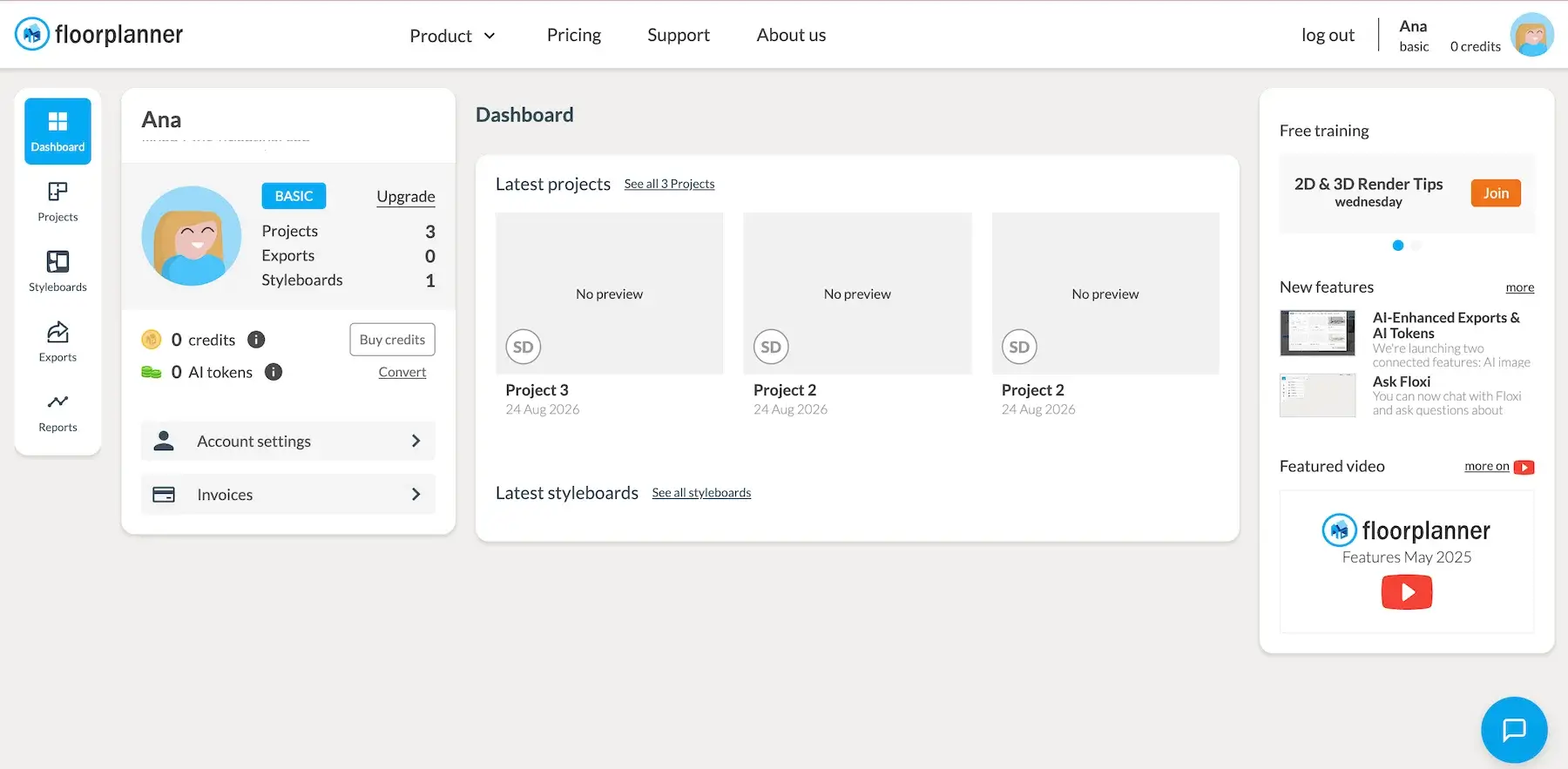1568x769 pixels.
Task: Click the Project 3 title
Action: pyautogui.click(x=537, y=390)
